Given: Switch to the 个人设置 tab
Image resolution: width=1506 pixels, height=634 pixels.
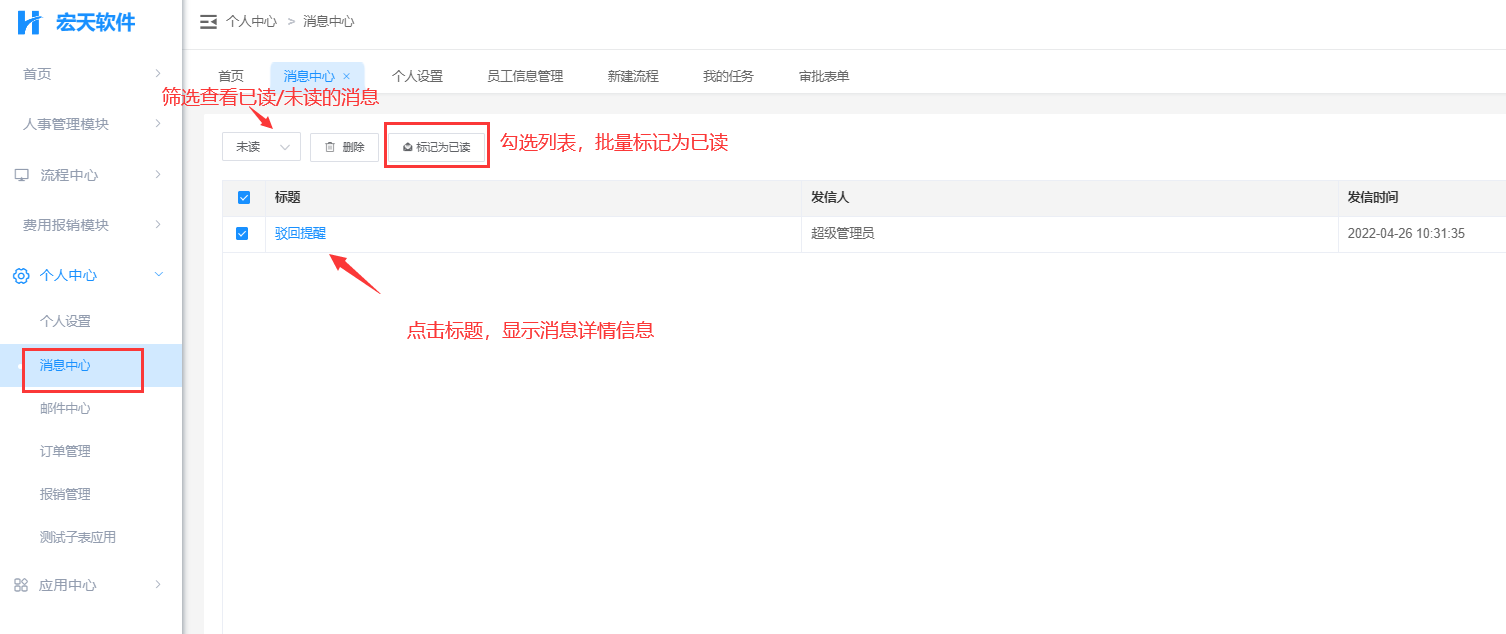Looking at the screenshot, I should point(417,76).
